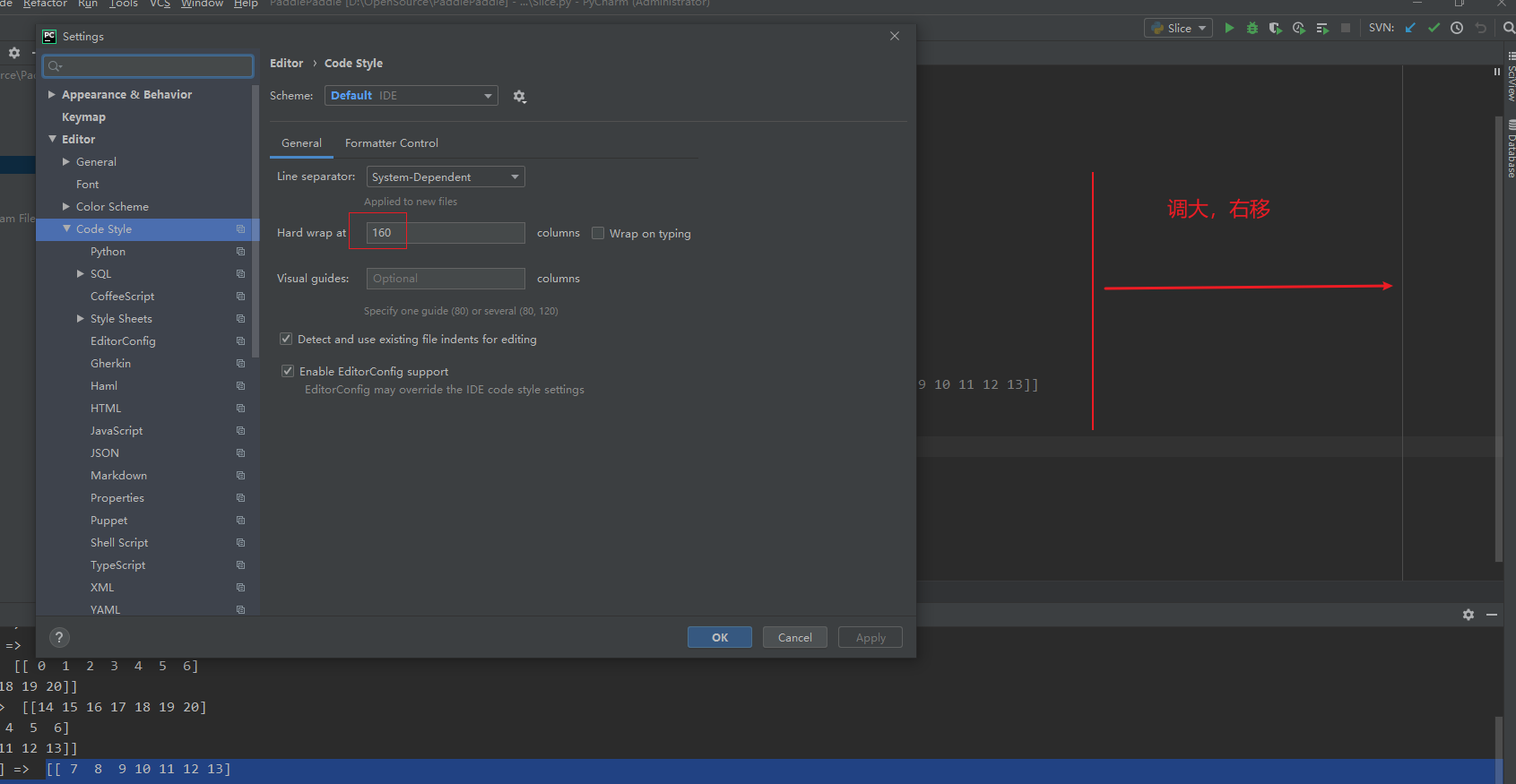Image resolution: width=1516 pixels, height=784 pixels.
Task: Revert changes with SVN undo arrow
Action: [1480, 28]
